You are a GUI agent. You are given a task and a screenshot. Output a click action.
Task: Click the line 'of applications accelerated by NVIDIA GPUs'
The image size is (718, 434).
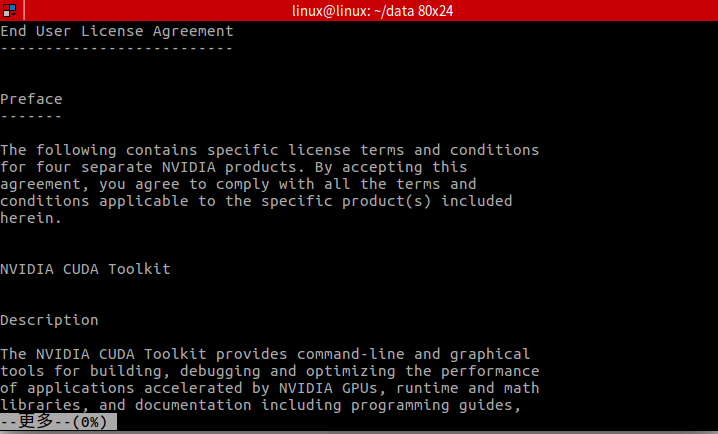click(x=269, y=388)
